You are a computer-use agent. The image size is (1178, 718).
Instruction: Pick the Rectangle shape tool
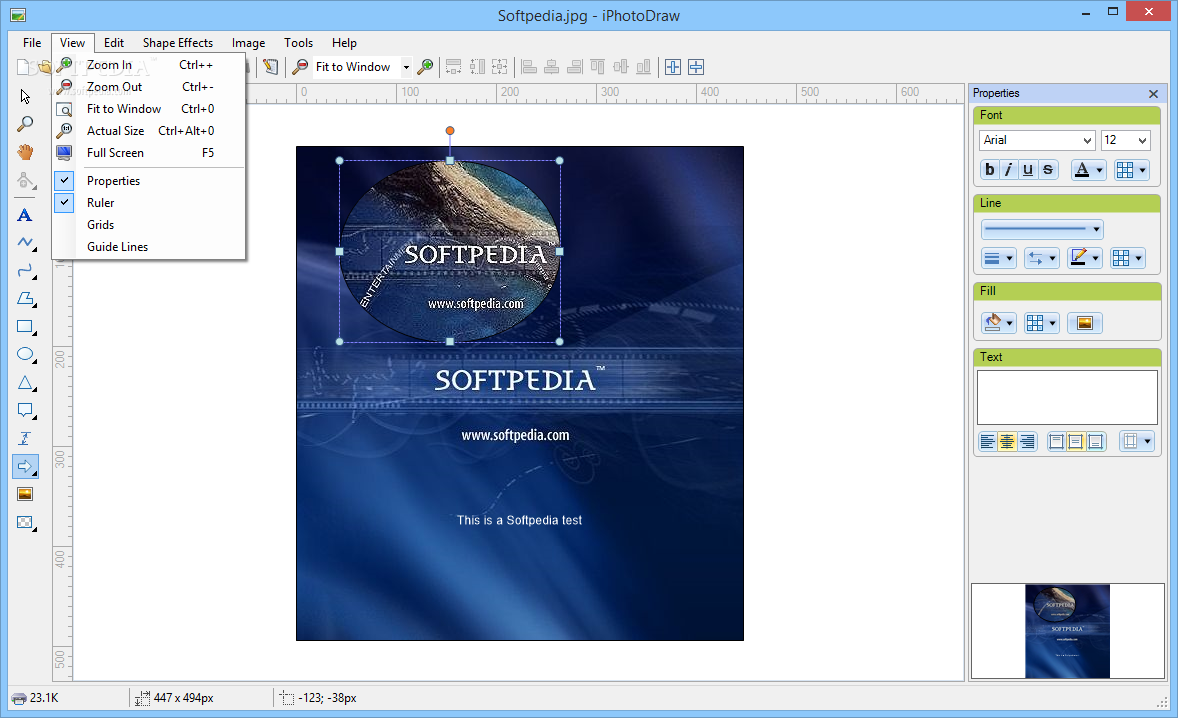click(x=25, y=327)
